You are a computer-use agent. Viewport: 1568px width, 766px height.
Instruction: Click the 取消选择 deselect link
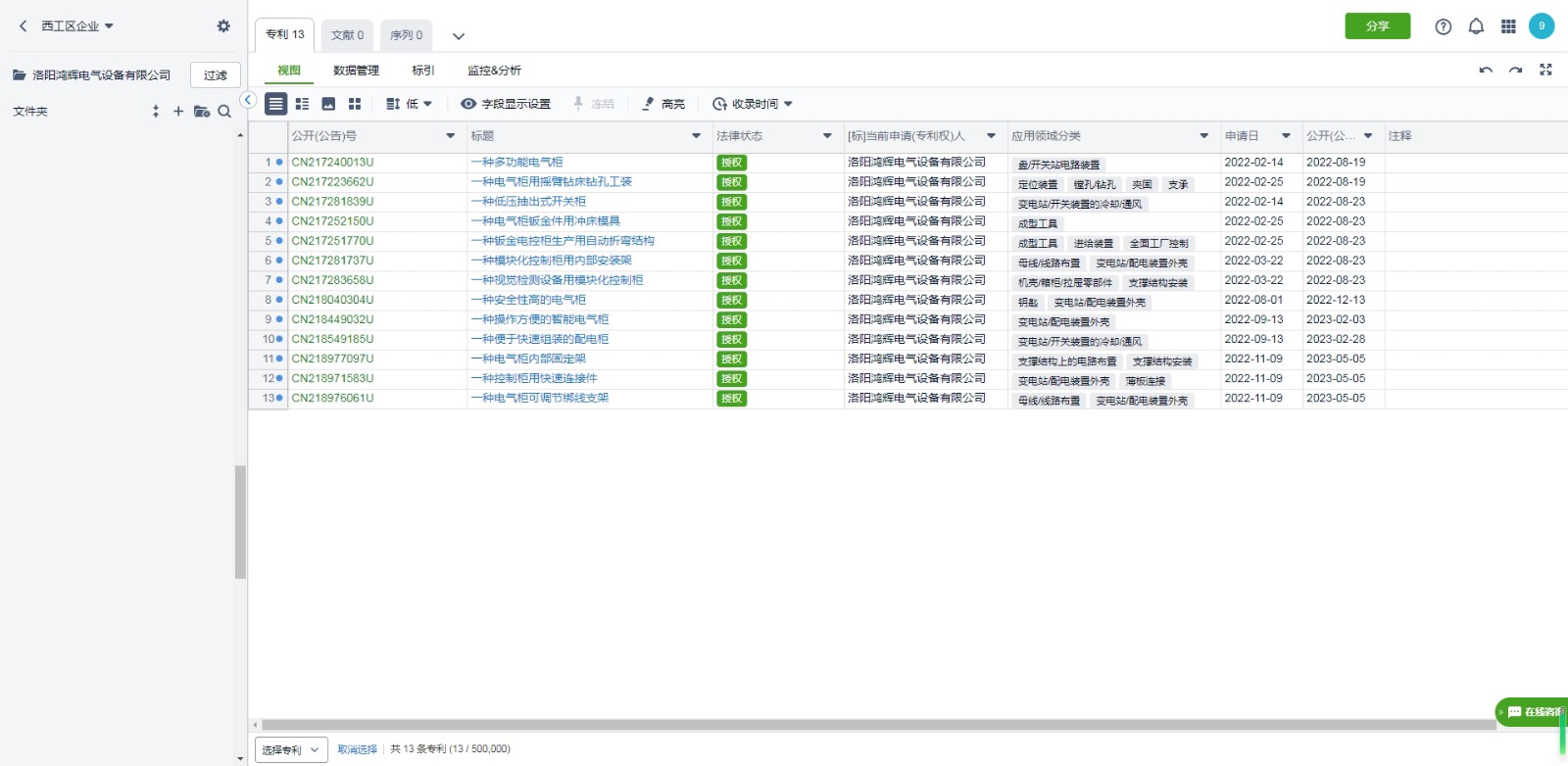[357, 749]
